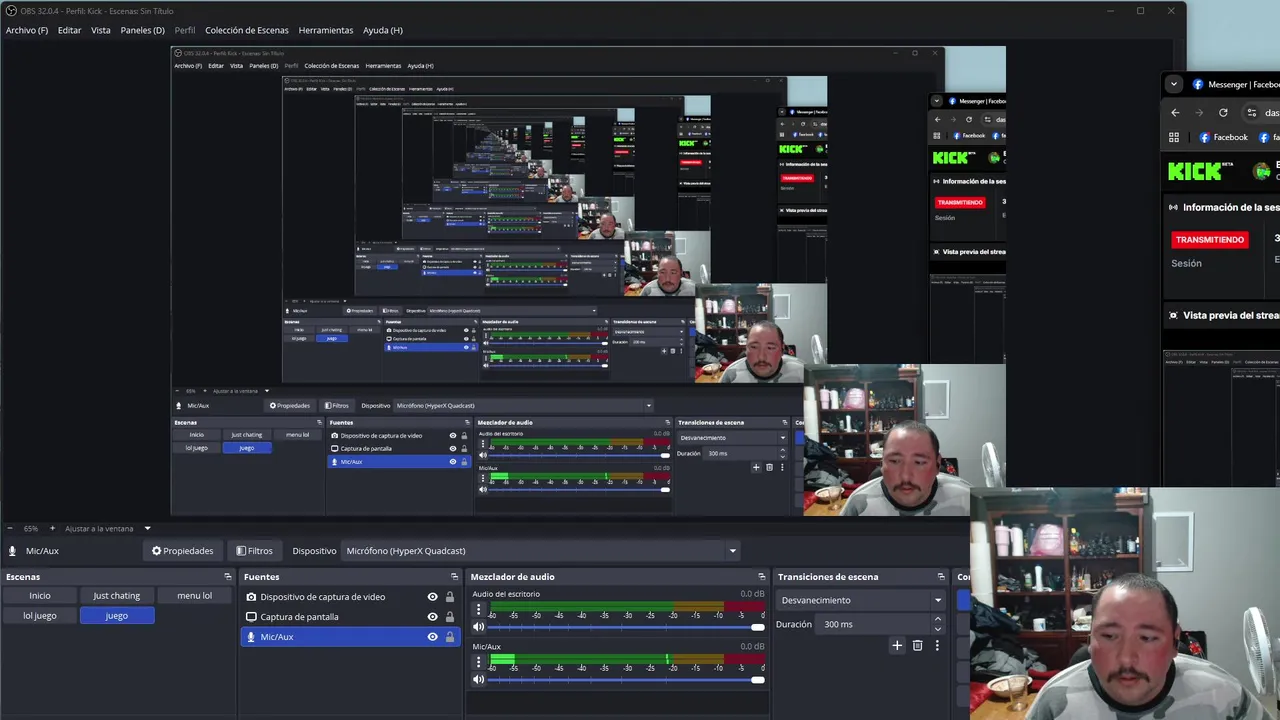
Task: Switch to the menu lol scene
Action: pos(194,596)
